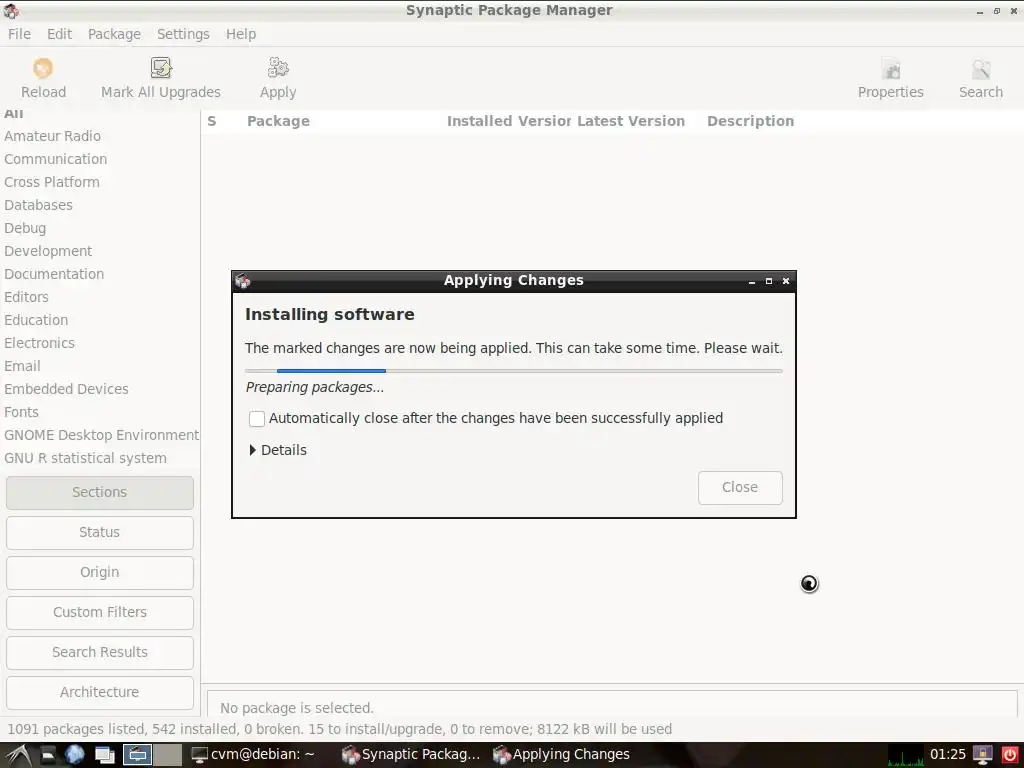Click the Mark All Upgrades icon
1024x768 pixels.
[x=161, y=68]
